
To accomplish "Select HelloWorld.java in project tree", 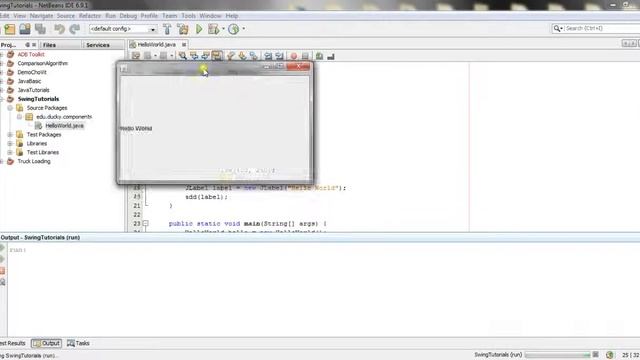I will click(x=64, y=126).
